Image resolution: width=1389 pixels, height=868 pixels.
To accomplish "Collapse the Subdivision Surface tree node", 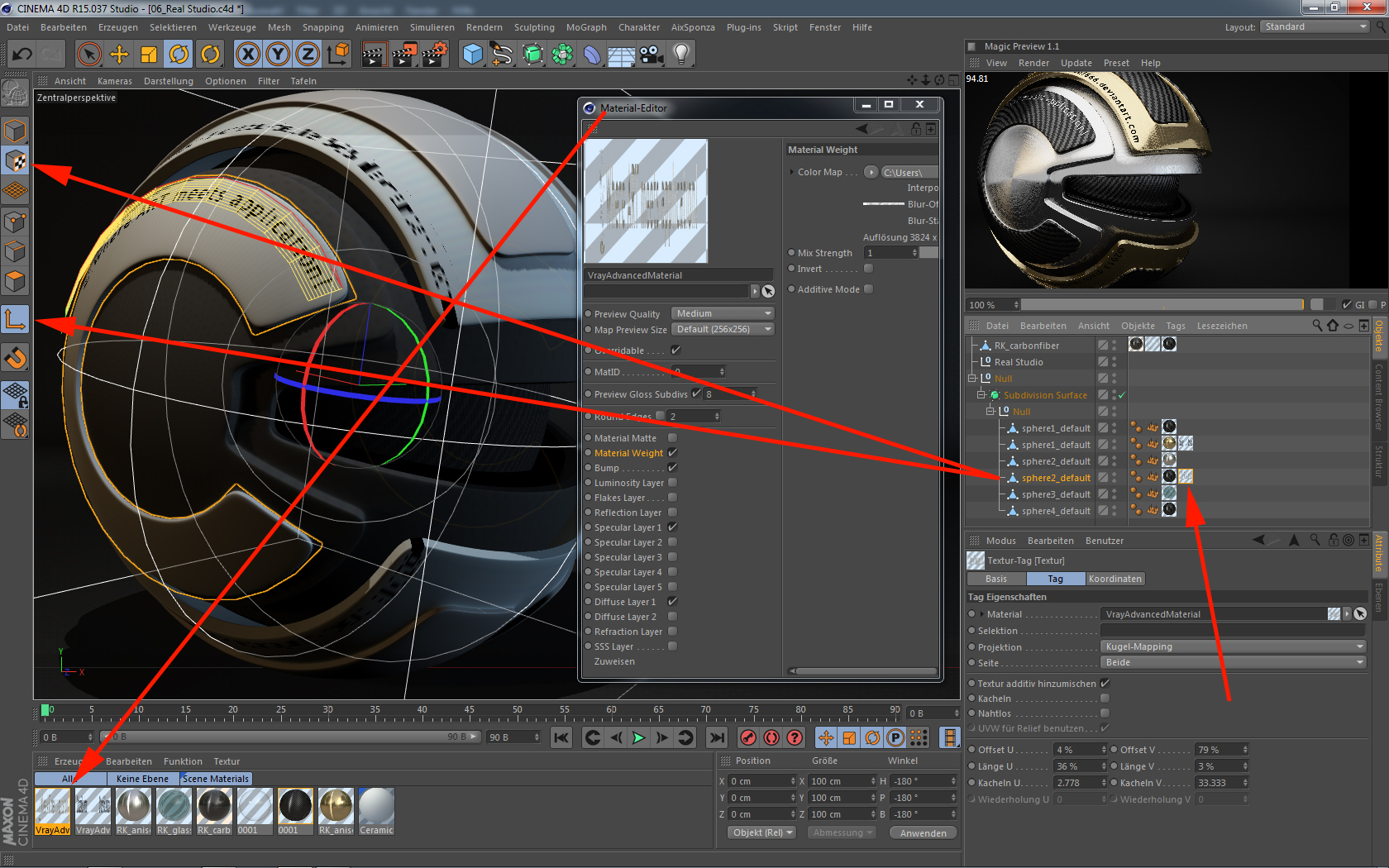I will 981,395.
